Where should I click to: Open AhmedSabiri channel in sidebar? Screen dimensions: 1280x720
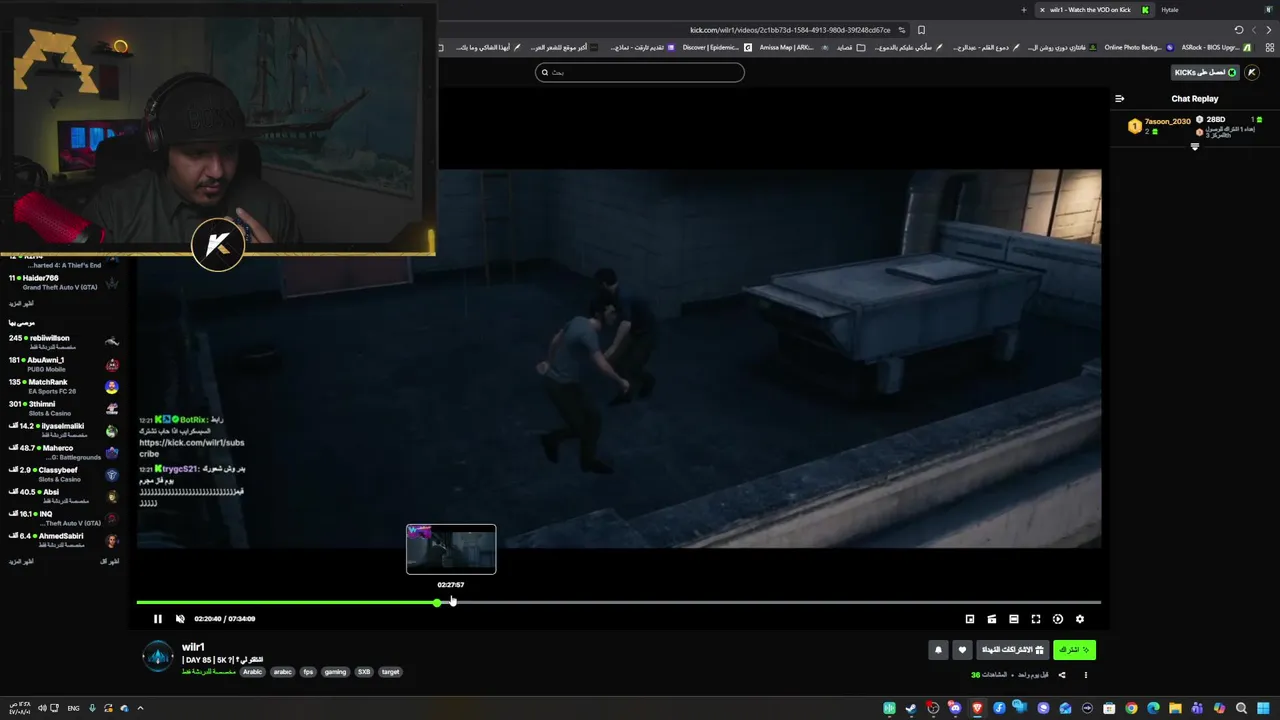coord(64,540)
